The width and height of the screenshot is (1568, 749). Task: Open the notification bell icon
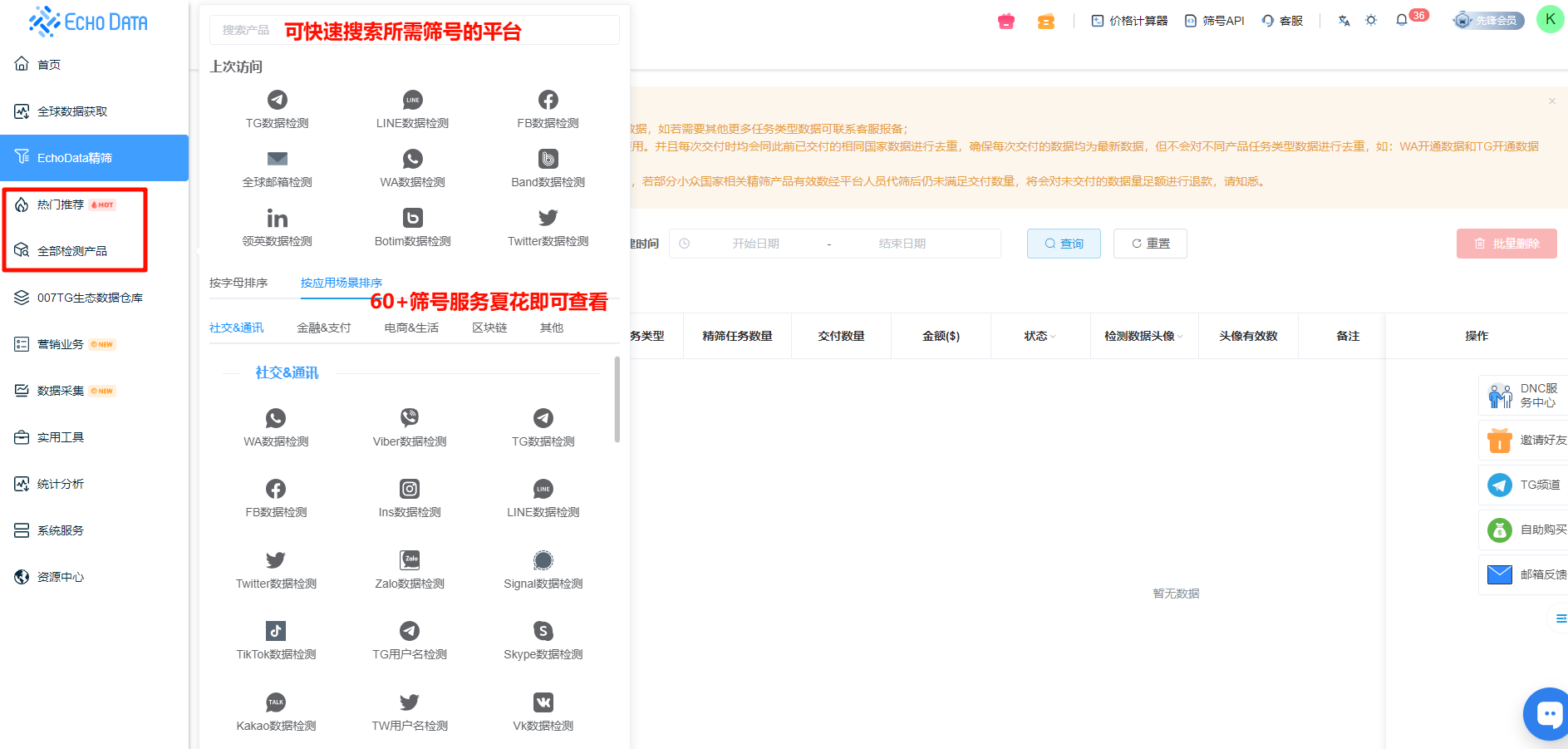(1402, 21)
